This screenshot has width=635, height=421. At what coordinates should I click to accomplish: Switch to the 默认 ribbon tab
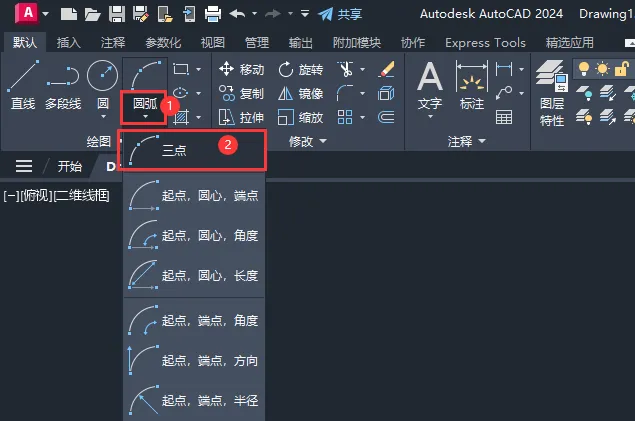point(25,42)
